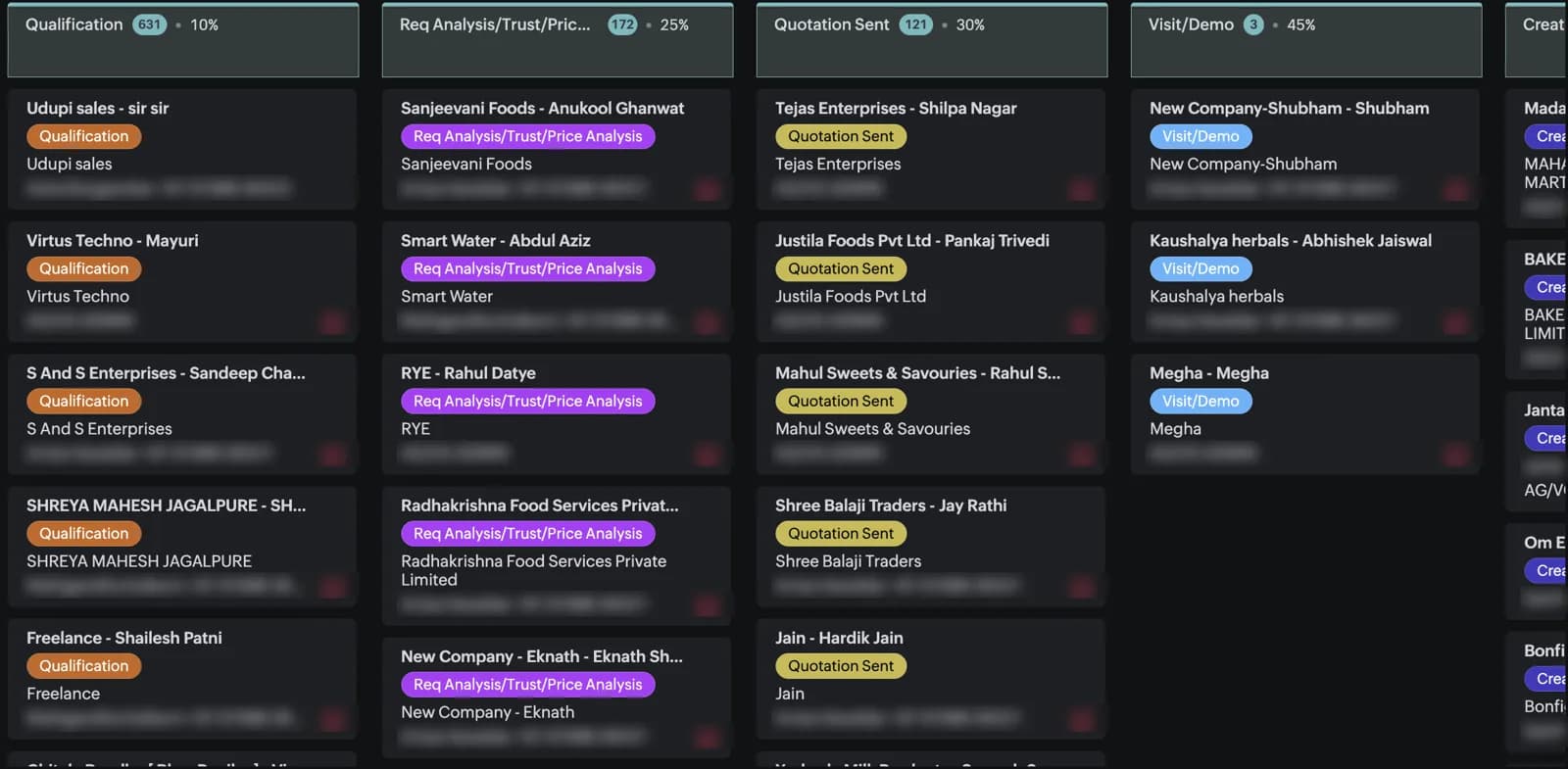Click the Visit/Demo tag on the Megha card

tap(1200, 401)
